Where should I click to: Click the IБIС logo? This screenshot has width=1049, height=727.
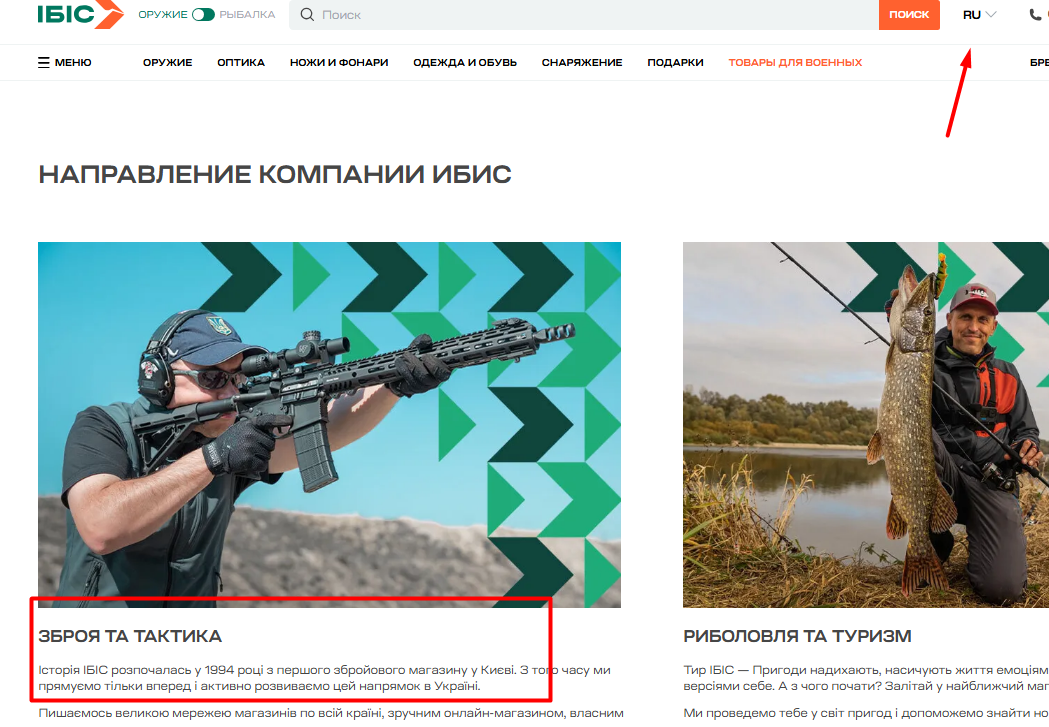click(x=80, y=13)
